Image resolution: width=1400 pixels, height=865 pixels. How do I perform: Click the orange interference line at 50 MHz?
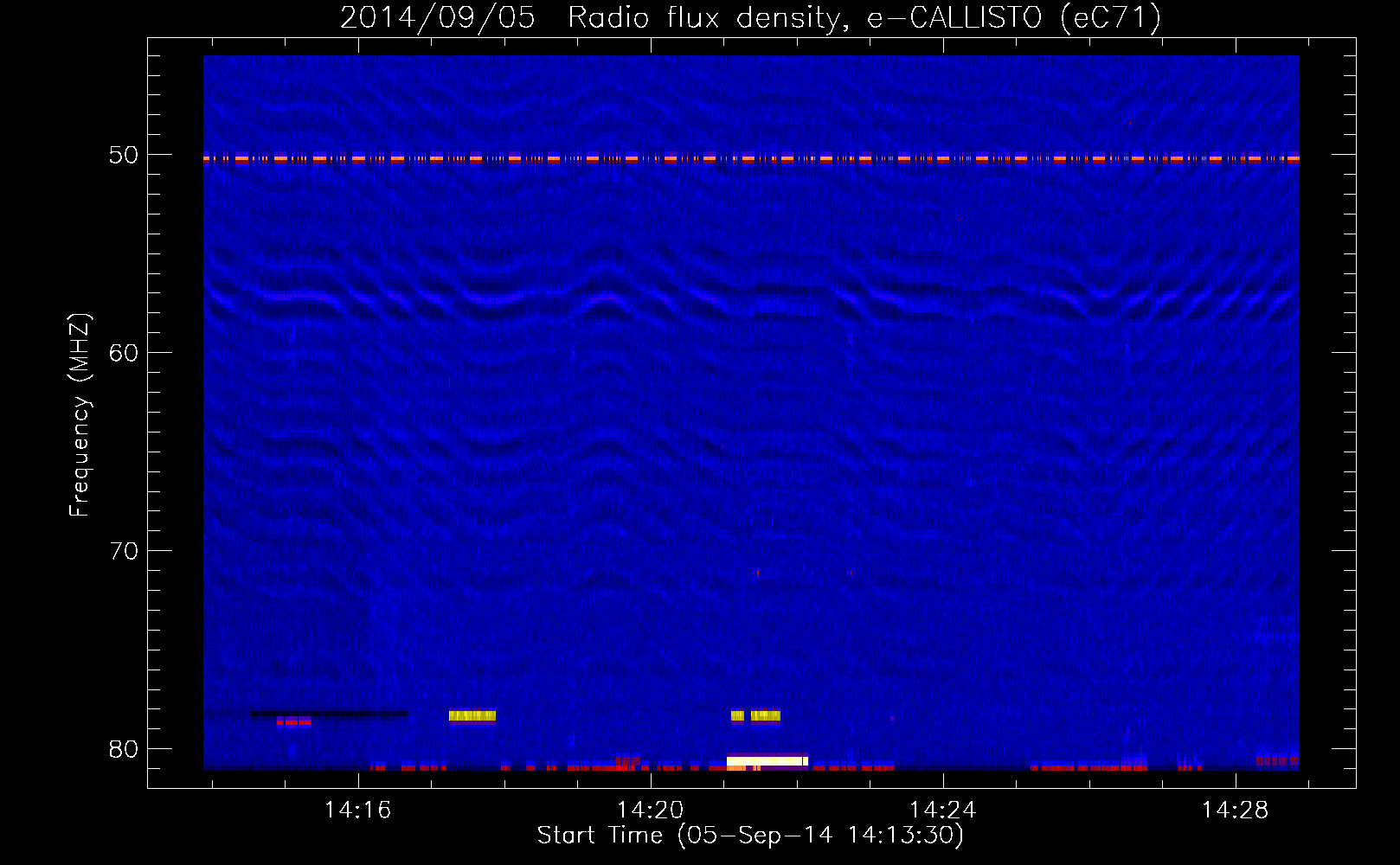751,158
